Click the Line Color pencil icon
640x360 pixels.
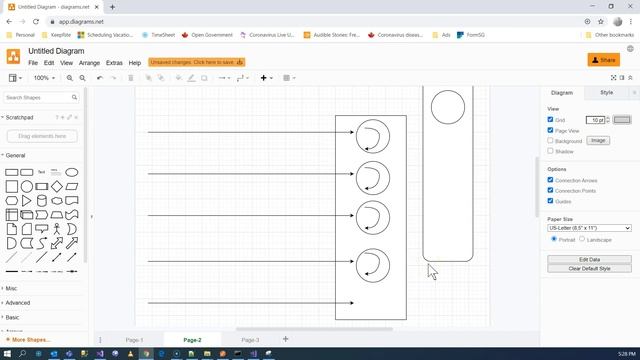coord(191,78)
